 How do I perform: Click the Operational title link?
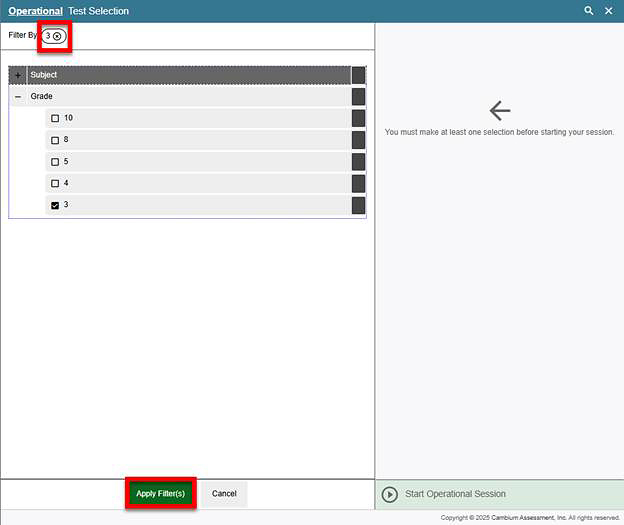(35, 11)
